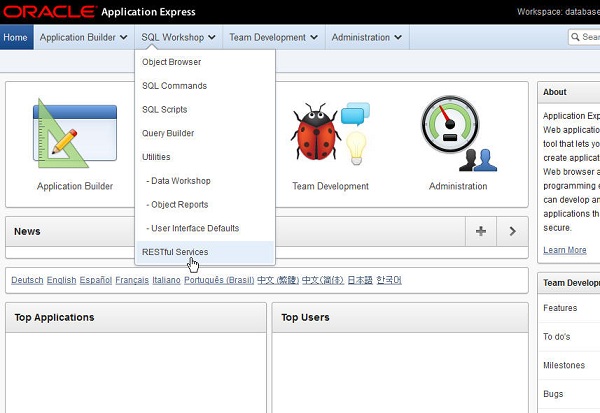Select SQL Commands menu entry

pos(205,86)
